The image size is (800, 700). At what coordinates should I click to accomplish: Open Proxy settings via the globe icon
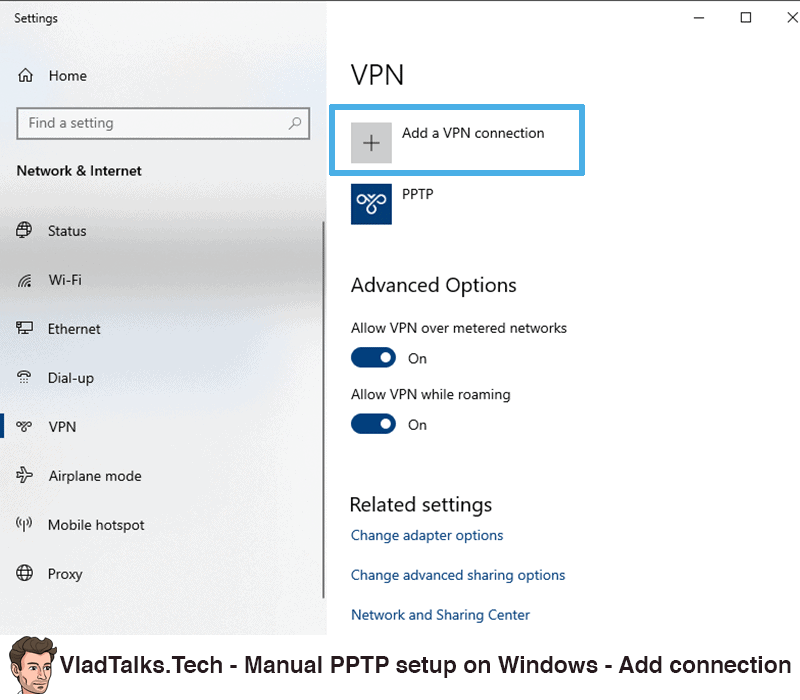point(24,573)
